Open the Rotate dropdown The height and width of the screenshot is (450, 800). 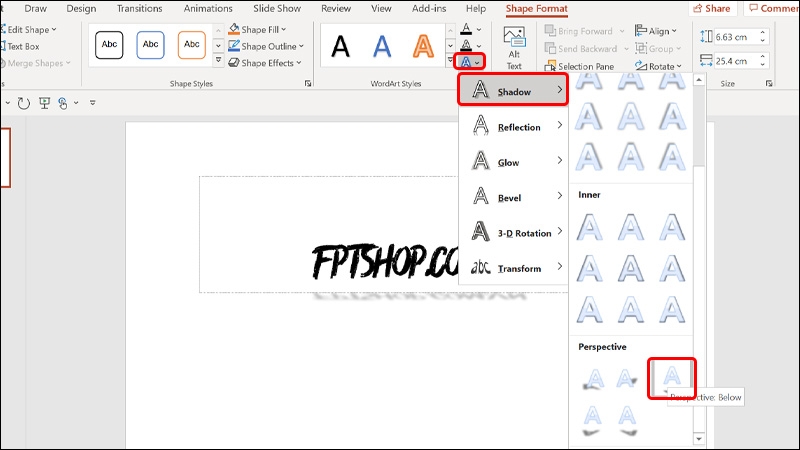[658, 66]
